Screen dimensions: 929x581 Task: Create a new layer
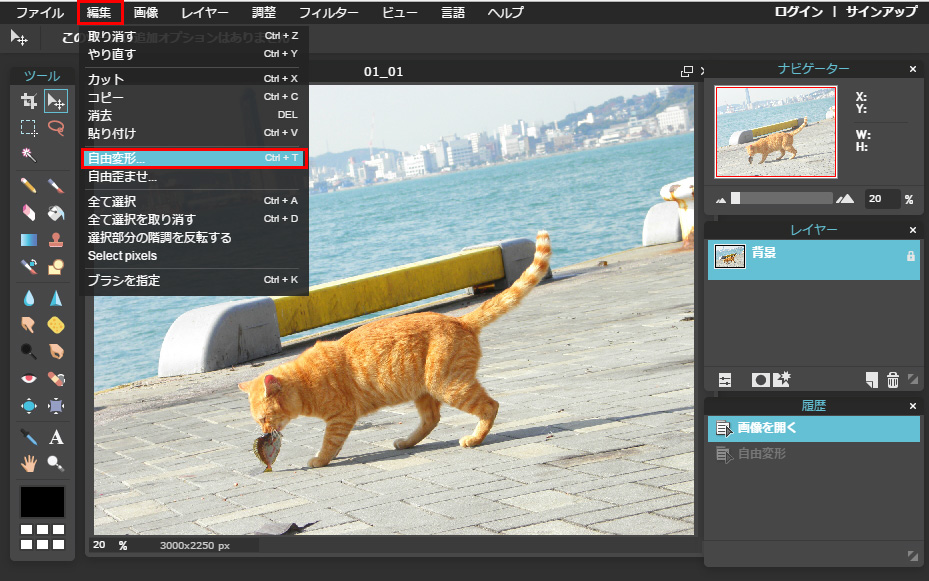(x=872, y=380)
